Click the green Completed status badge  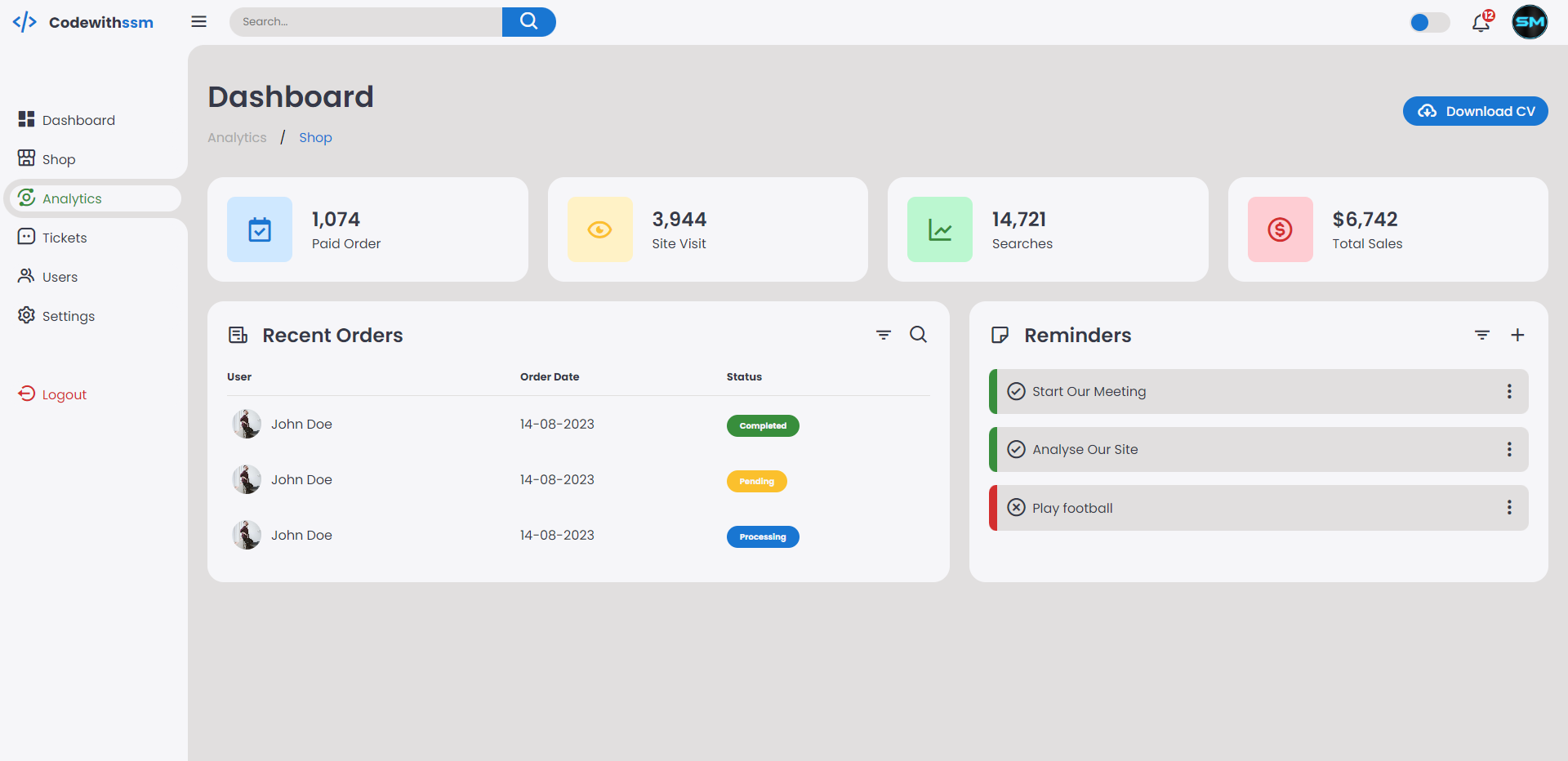(762, 426)
